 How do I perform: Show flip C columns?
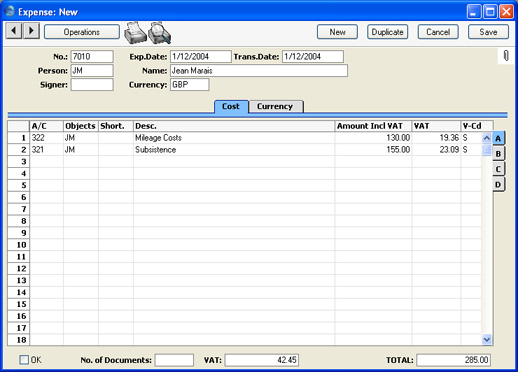498,169
